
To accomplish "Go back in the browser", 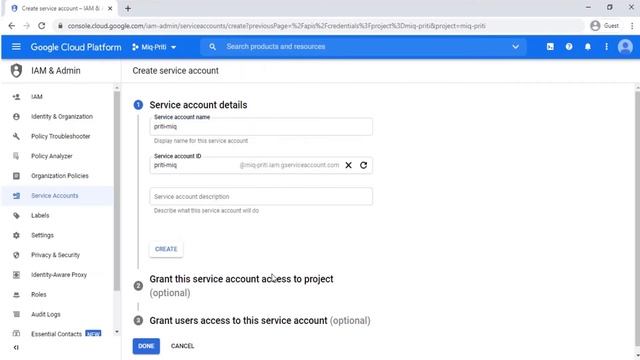I will coord(11,26).
